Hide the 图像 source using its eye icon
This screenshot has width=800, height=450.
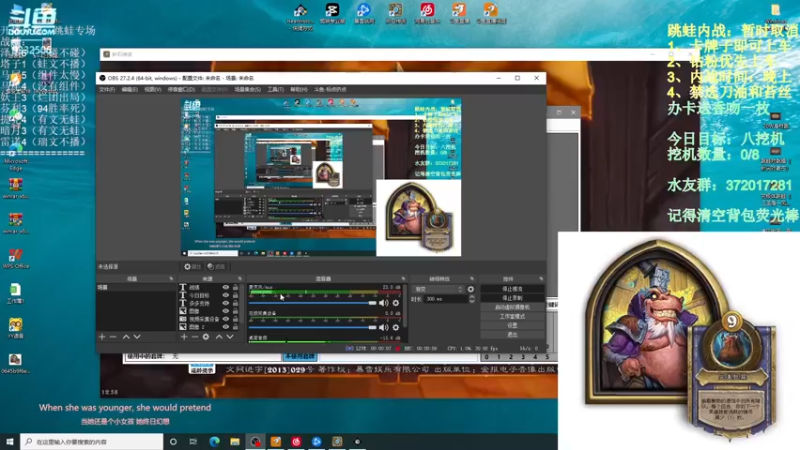tap(225, 311)
